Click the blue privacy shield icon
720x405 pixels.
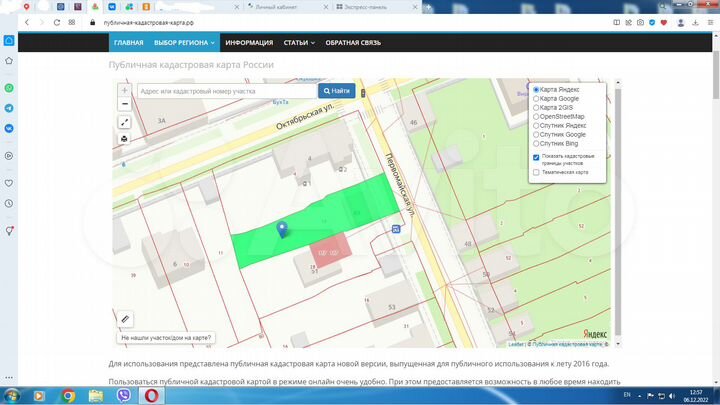tap(652, 22)
